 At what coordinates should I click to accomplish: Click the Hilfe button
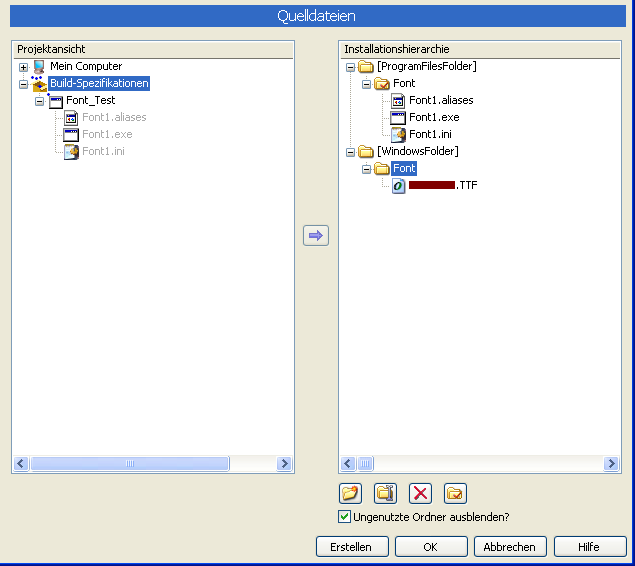coord(590,547)
